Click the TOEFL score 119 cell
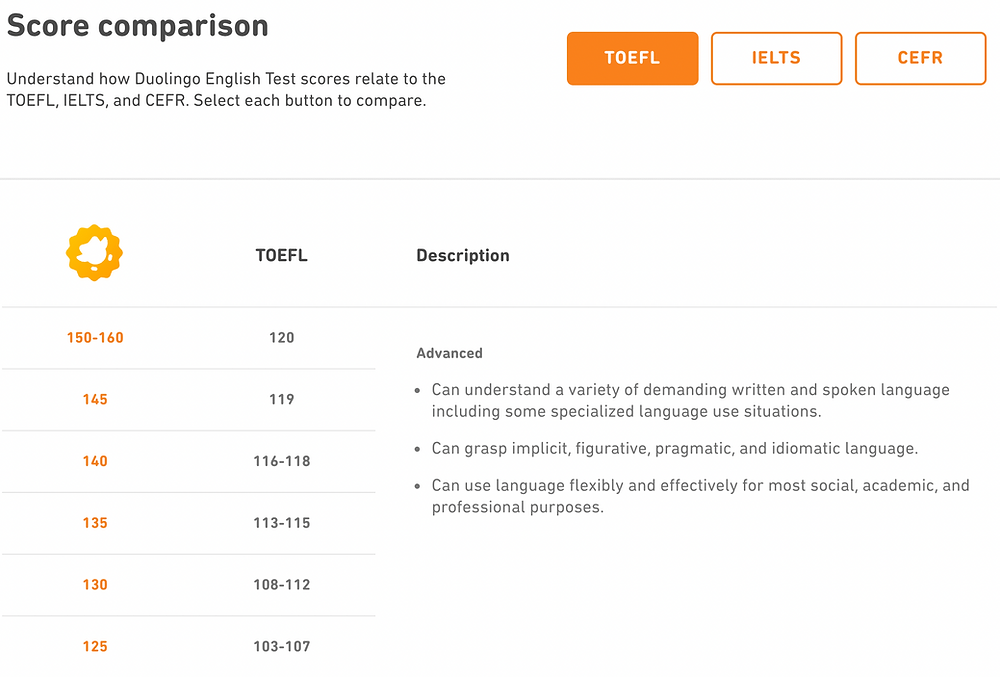 (281, 400)
